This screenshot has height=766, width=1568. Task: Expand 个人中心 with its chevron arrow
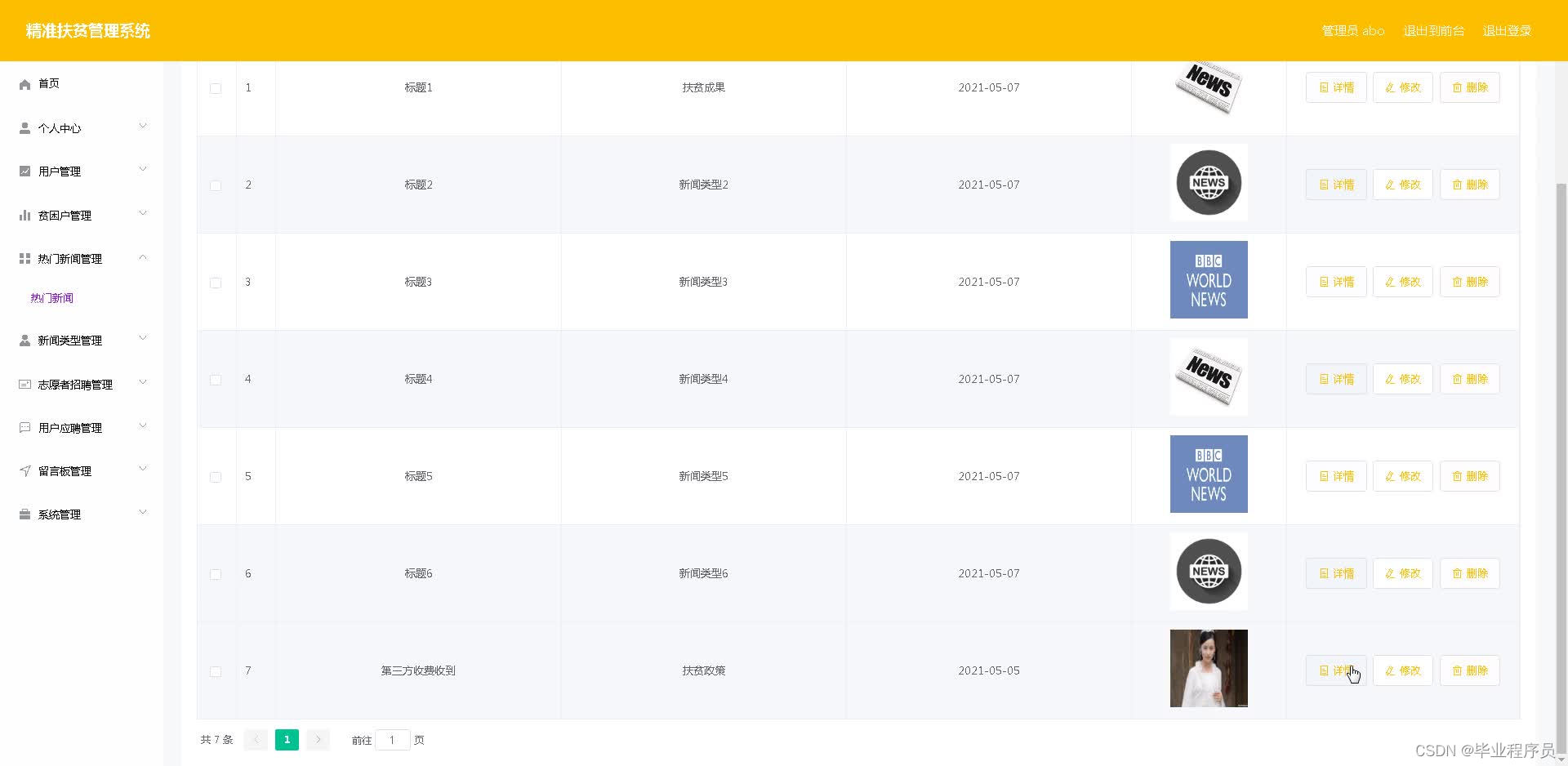pos(143,127)
